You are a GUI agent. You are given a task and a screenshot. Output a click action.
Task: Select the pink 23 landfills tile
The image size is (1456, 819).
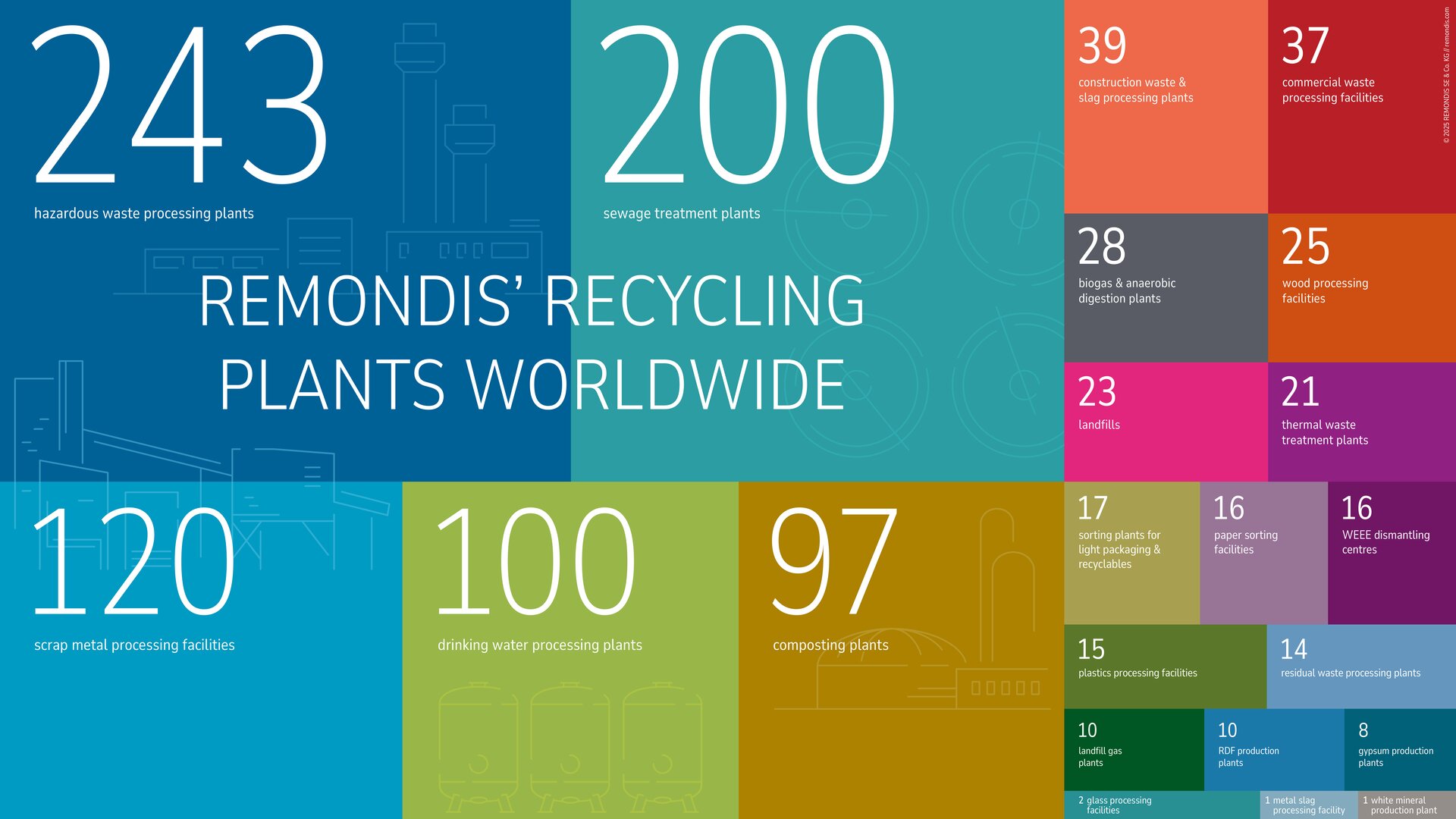click(1165, 421)
